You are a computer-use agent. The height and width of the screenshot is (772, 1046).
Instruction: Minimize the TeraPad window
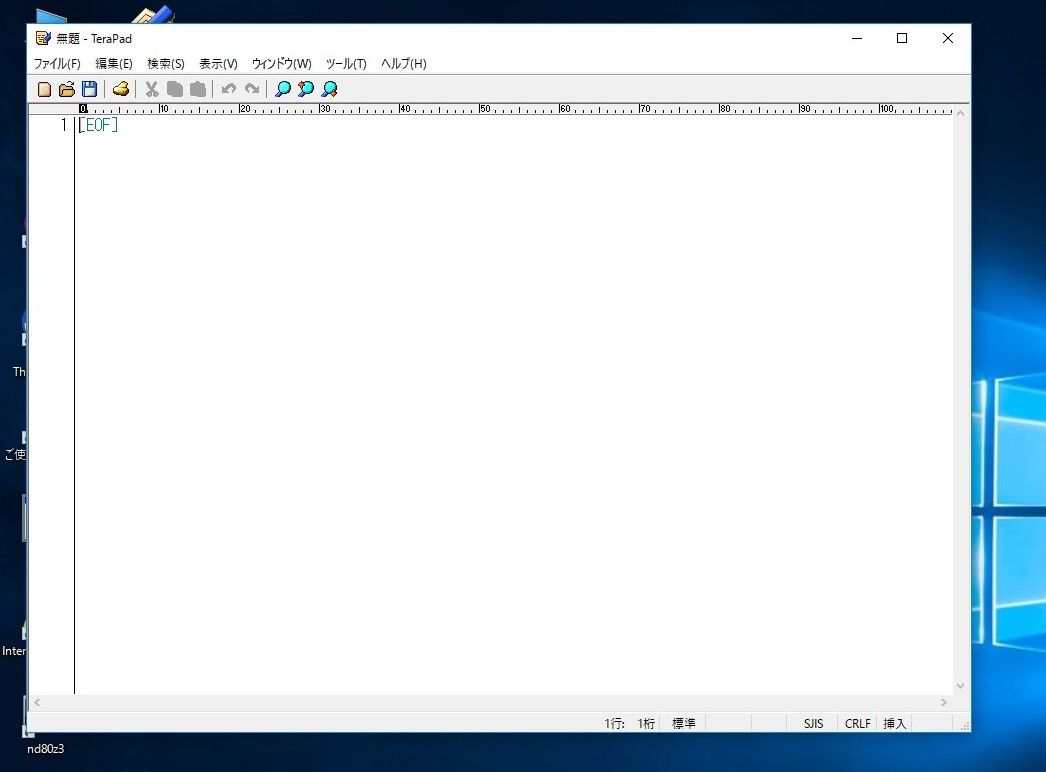tap(857, 38)
